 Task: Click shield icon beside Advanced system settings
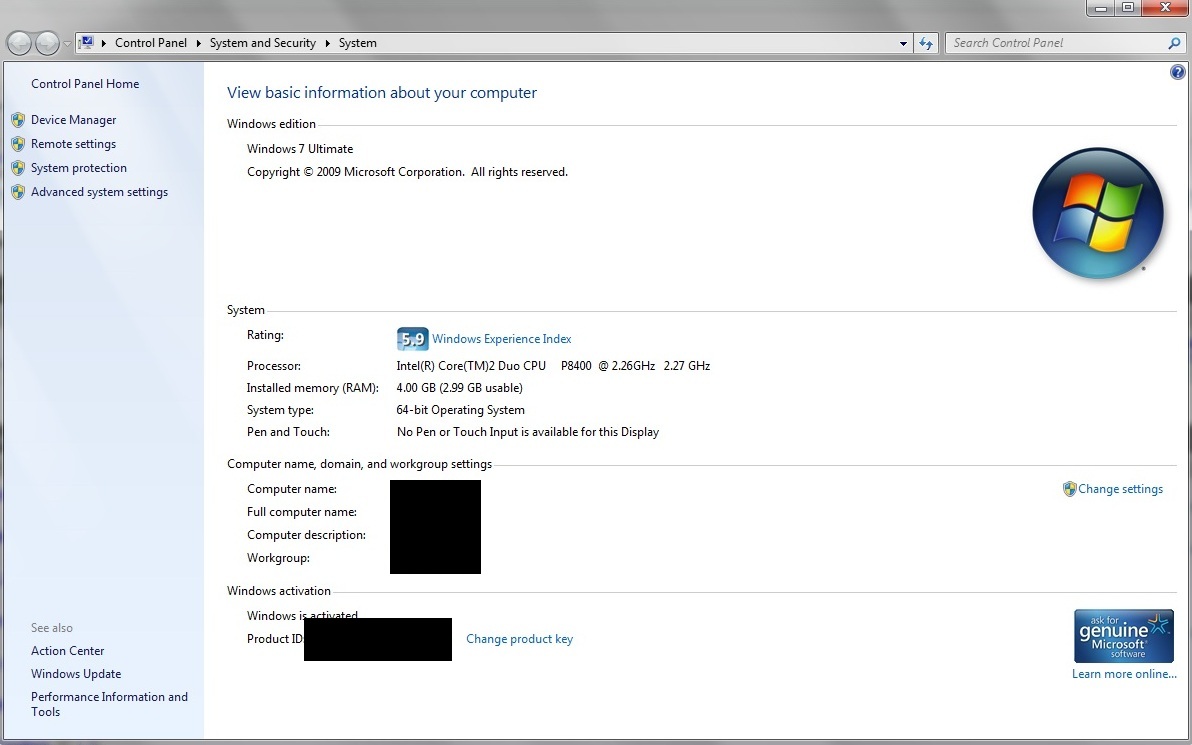pos(18,192)
